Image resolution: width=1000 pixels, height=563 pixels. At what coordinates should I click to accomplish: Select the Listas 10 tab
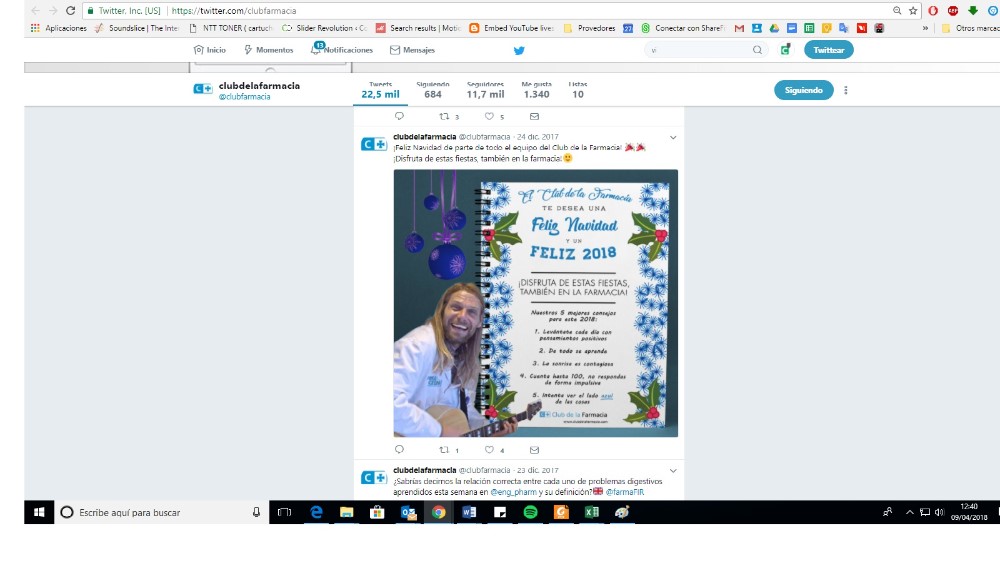578,91
